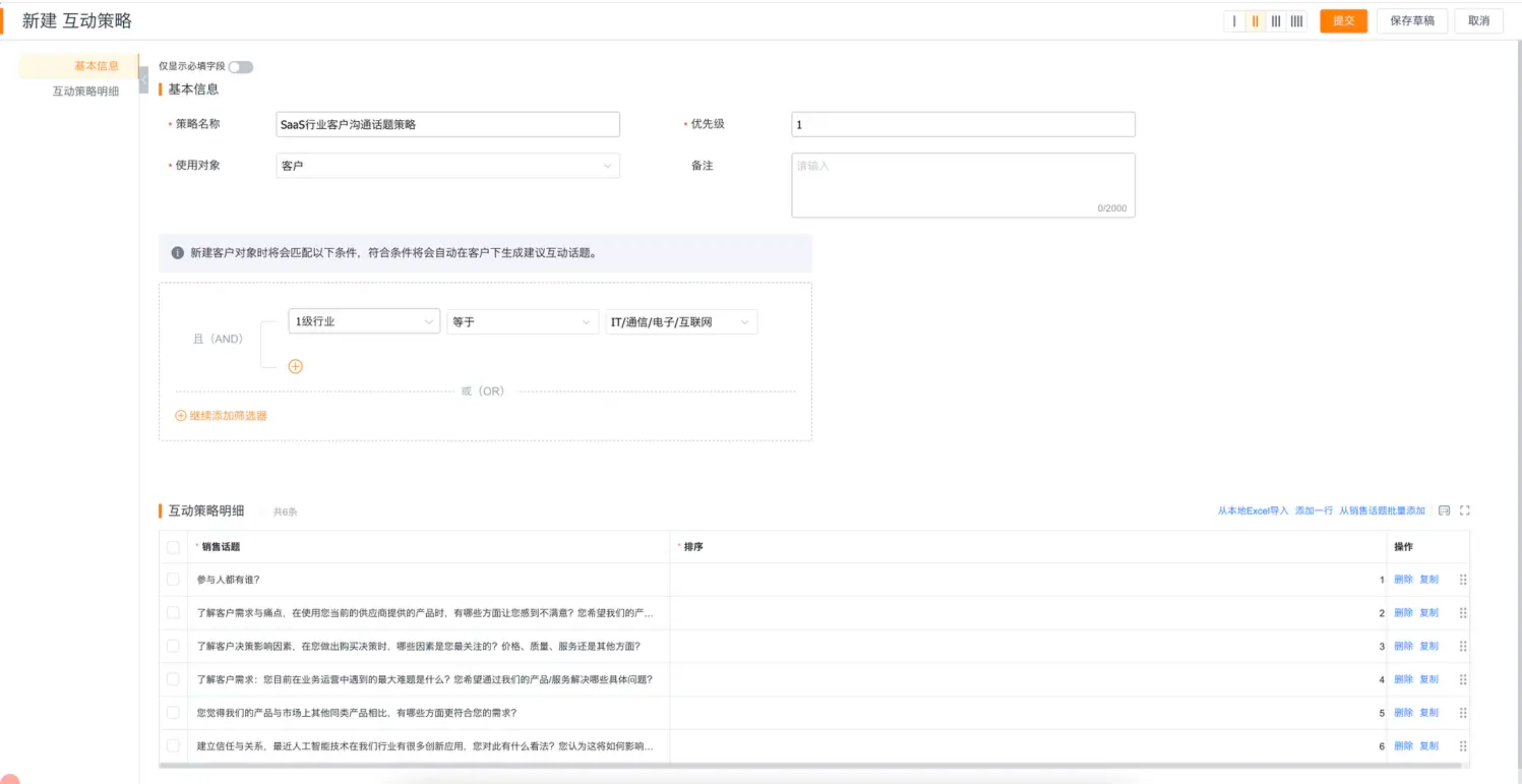Open the 1级行业 field dropdown

coord(364,322)
